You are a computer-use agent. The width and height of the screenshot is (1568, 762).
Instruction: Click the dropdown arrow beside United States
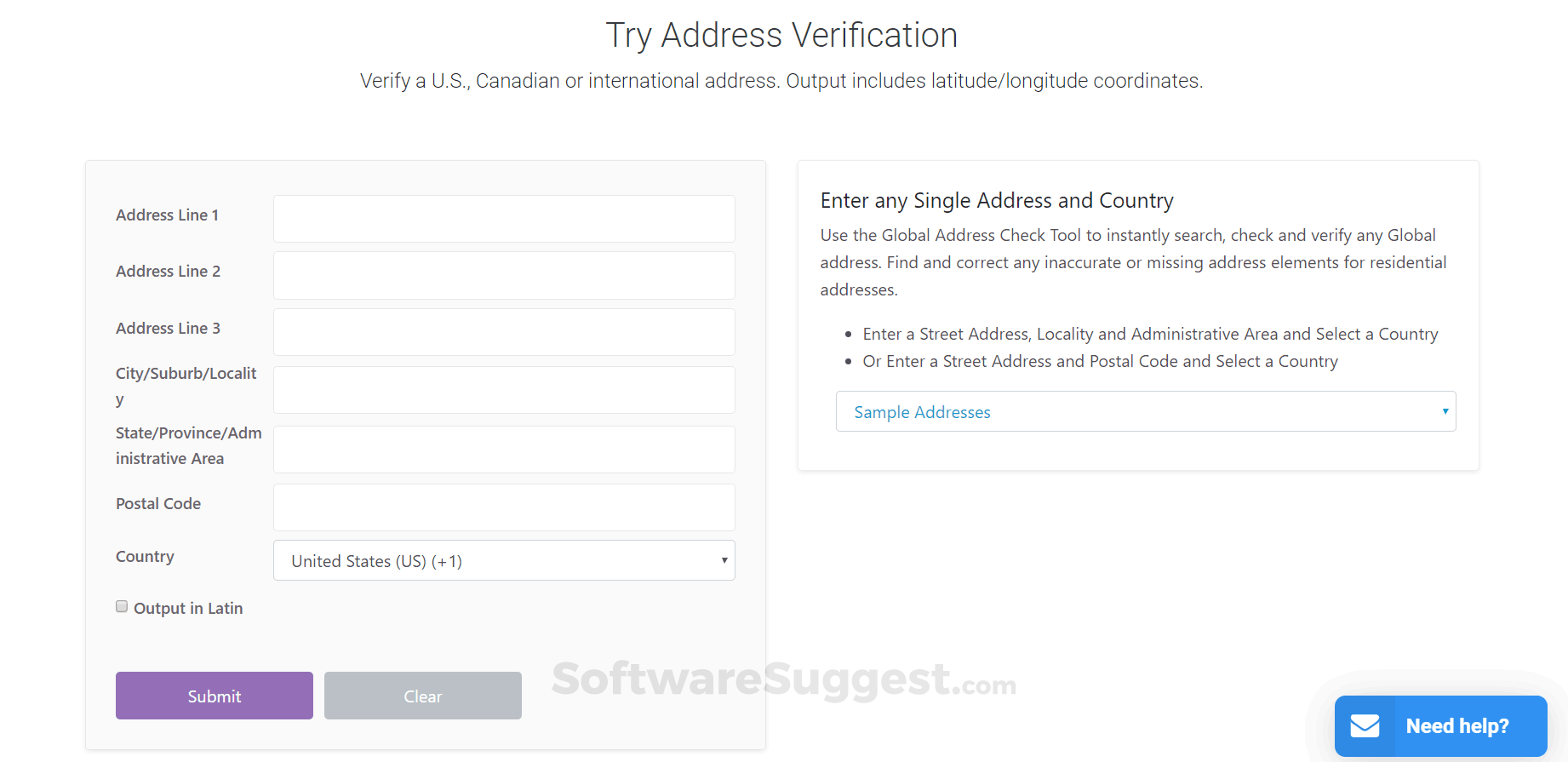pyautogui.click(x=724, y=560)
